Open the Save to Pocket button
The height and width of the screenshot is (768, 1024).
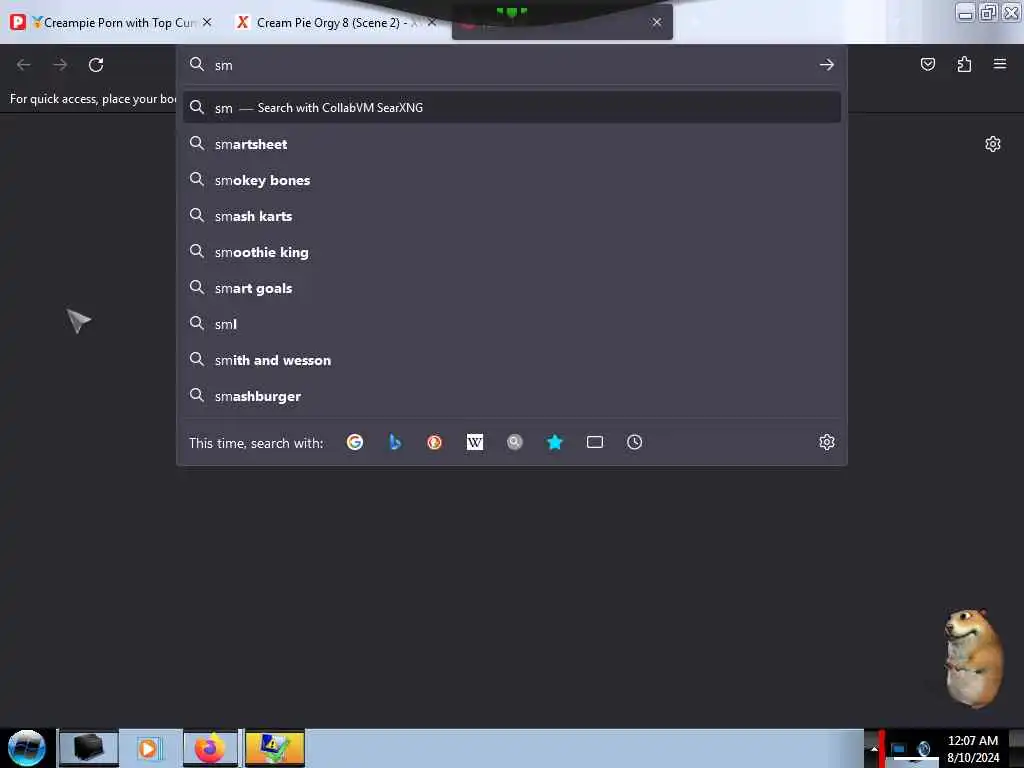click(x=927, y=64)
